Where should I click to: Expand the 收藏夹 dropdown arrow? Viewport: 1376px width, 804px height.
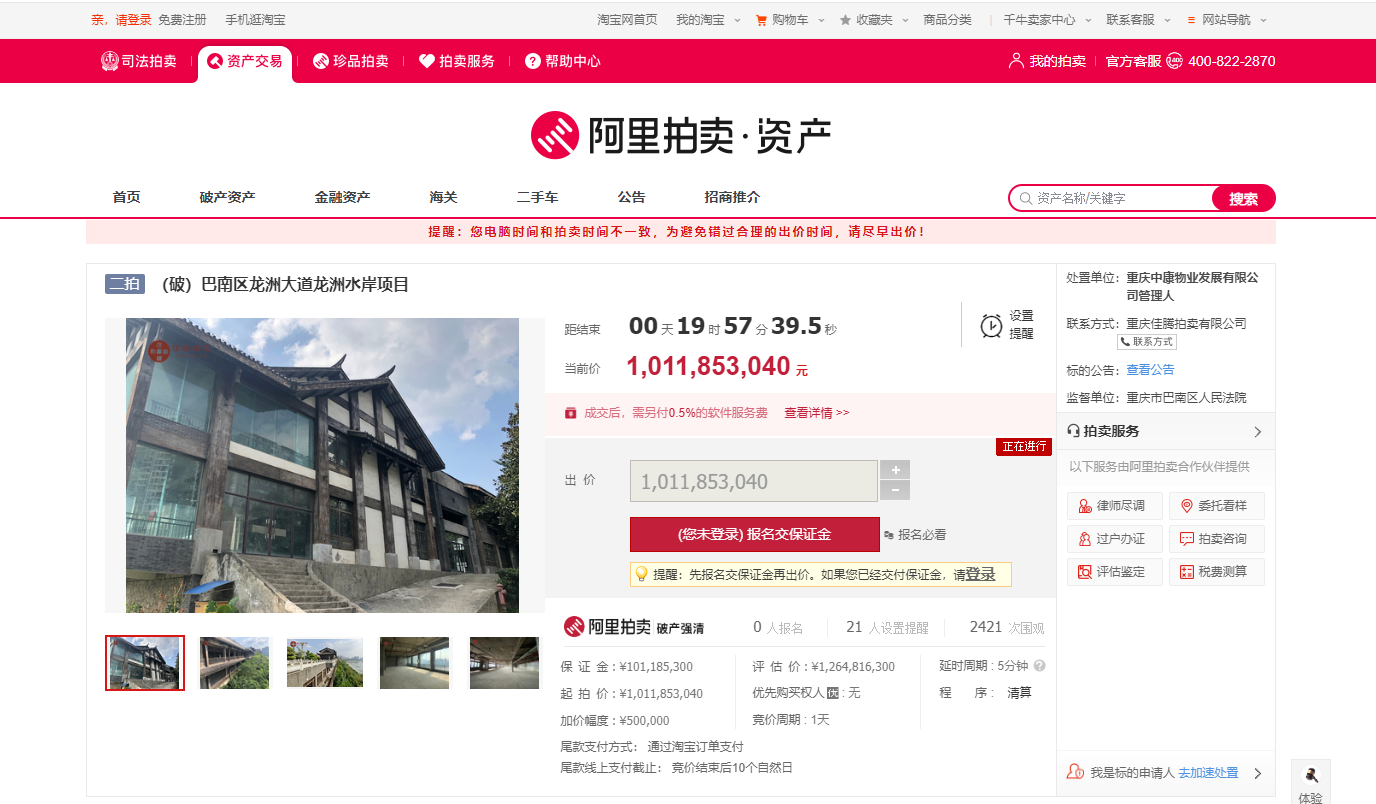point(905,20)
